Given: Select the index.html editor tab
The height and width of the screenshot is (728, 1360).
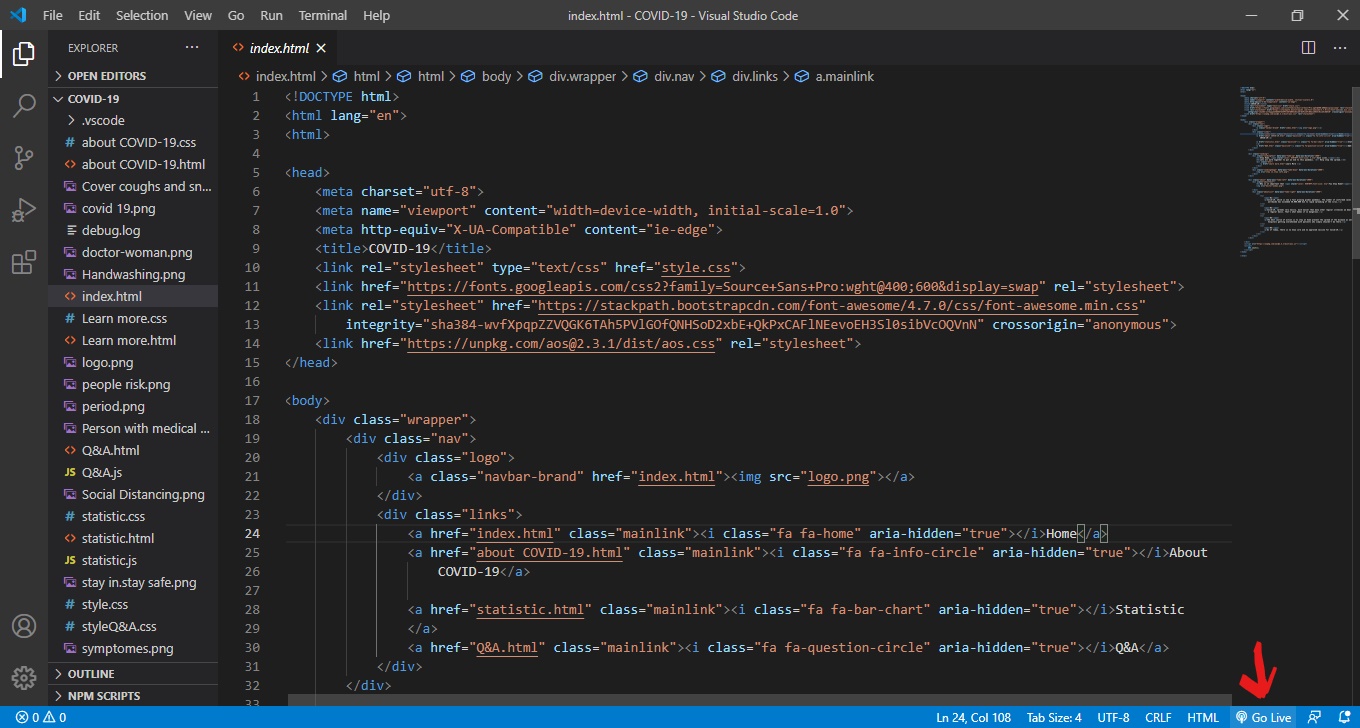Looking at the screenshot, I should (x=278, y=47).
